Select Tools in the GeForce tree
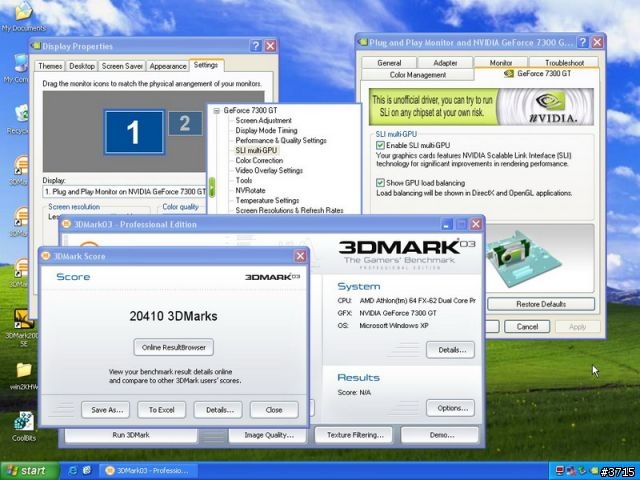640x480 pixels. (x=244, y=180)
